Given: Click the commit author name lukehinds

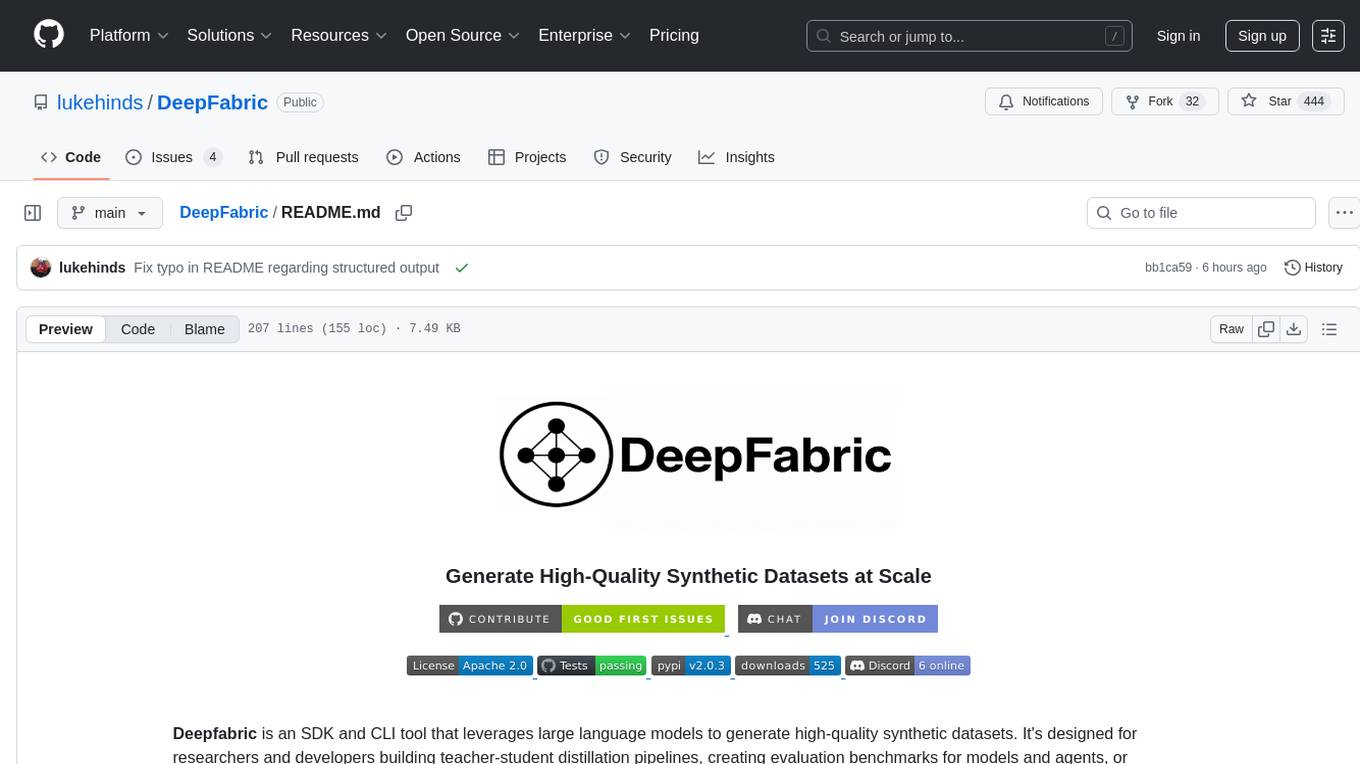Looking at the screenshot, I should [92, 268].
